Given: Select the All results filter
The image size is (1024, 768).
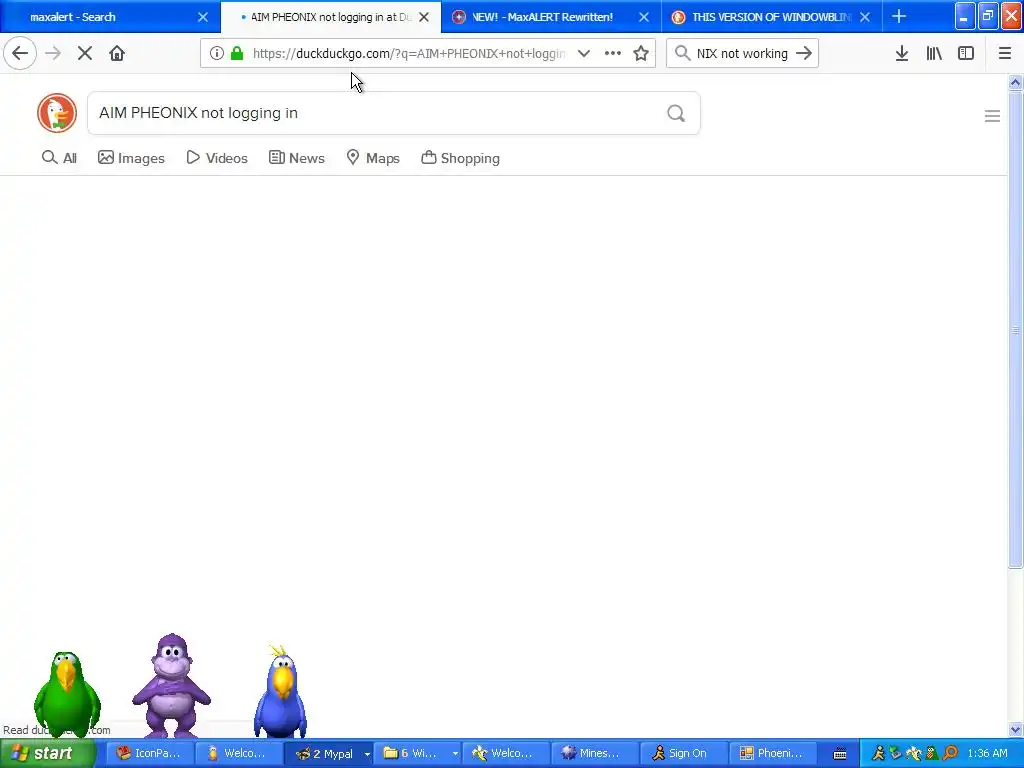Looking at the screenshot, I should [59, 158].
